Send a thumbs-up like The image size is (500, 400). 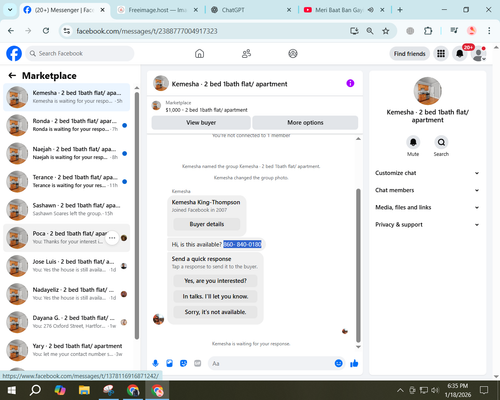(x=354, y=363)
